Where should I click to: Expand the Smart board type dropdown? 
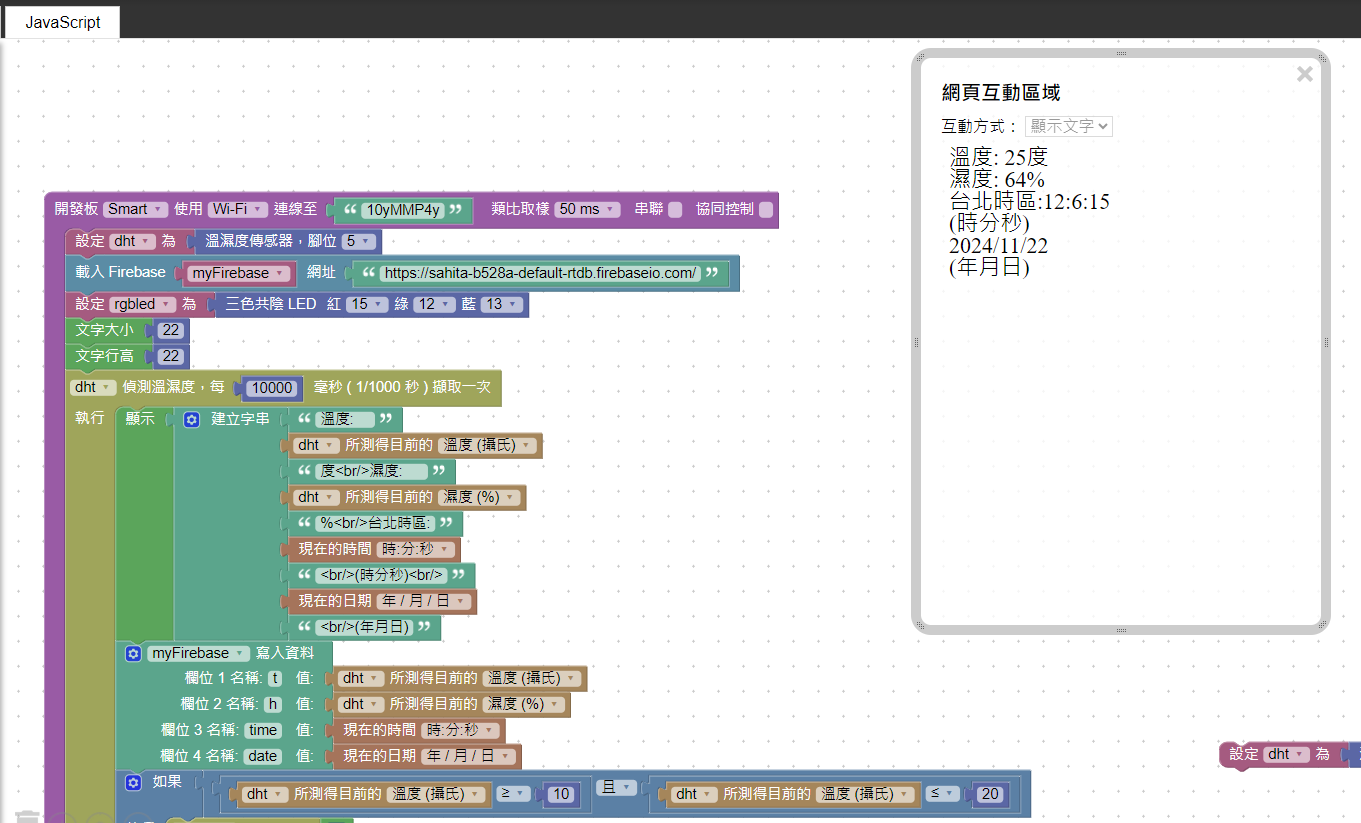(x=135, y=209)
